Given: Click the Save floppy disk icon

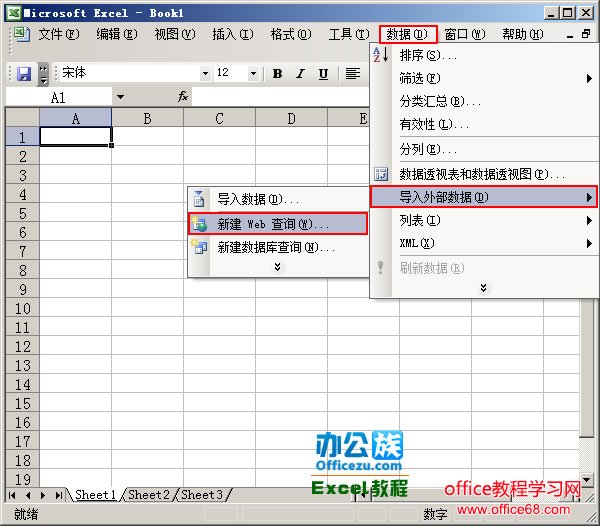Looking at the screenshot, I should click(x=24, y=73).
